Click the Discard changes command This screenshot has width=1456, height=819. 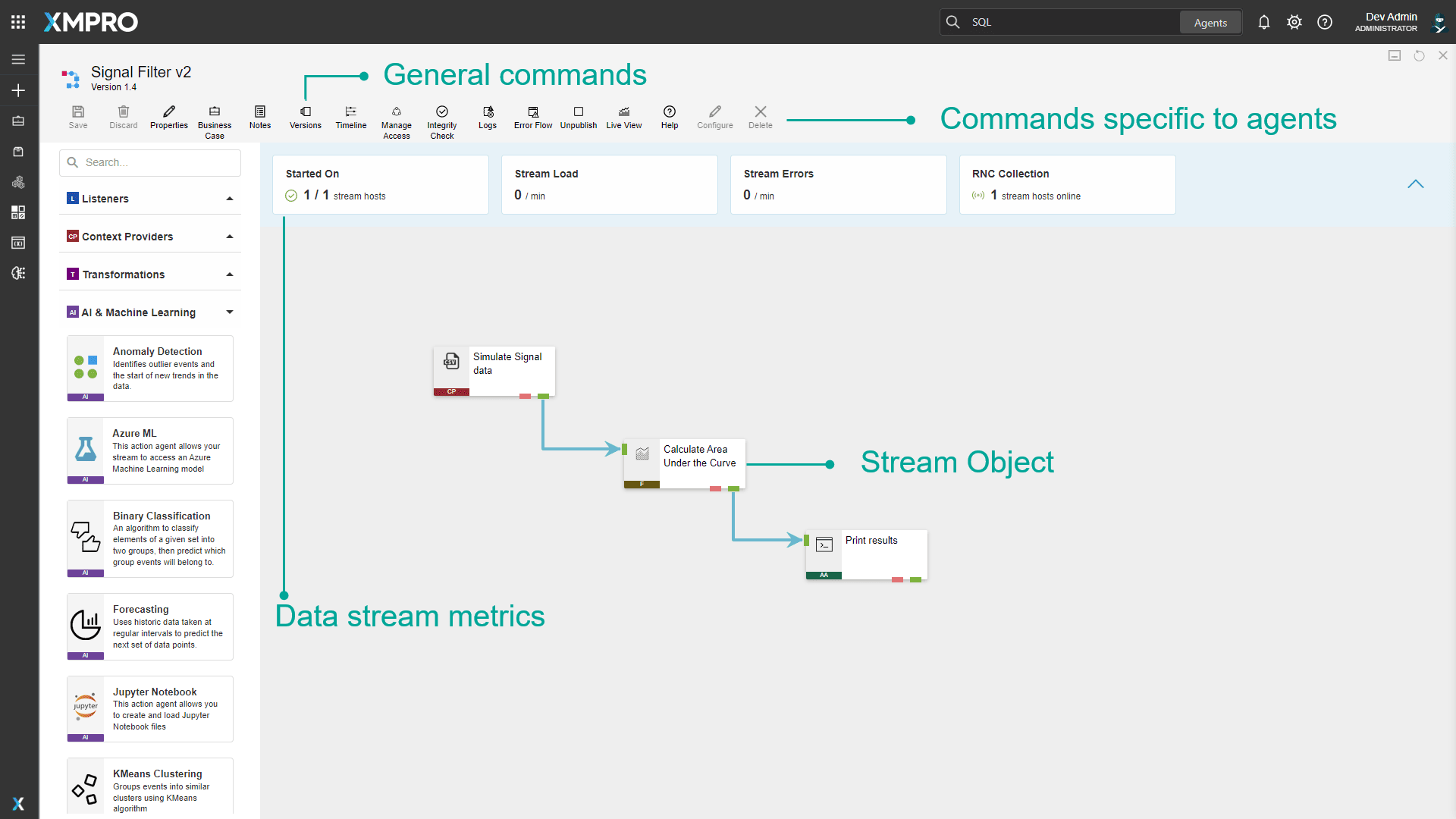tap(123, 118)
